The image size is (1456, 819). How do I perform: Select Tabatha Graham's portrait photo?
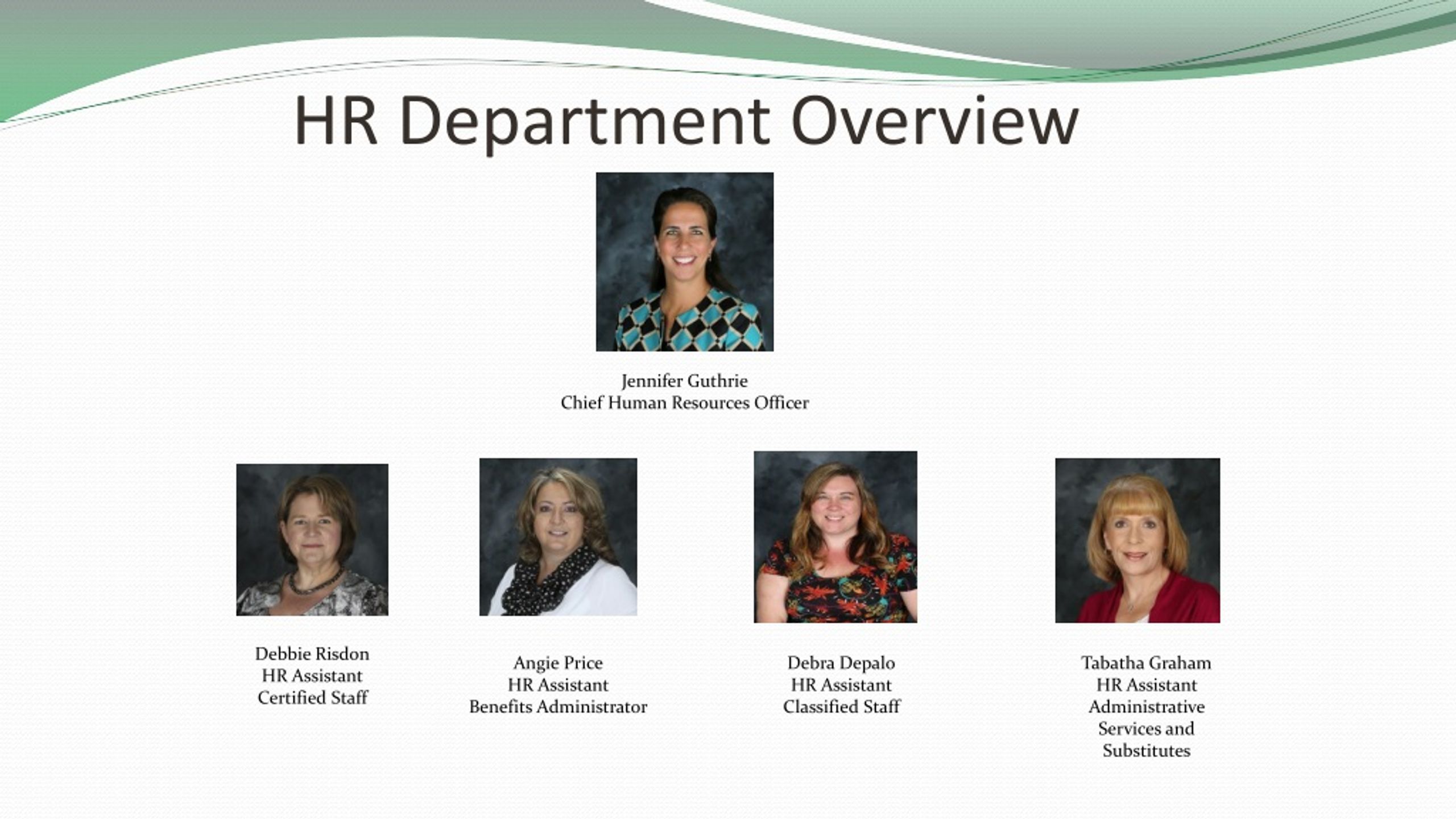click(x=1137, y=540)
